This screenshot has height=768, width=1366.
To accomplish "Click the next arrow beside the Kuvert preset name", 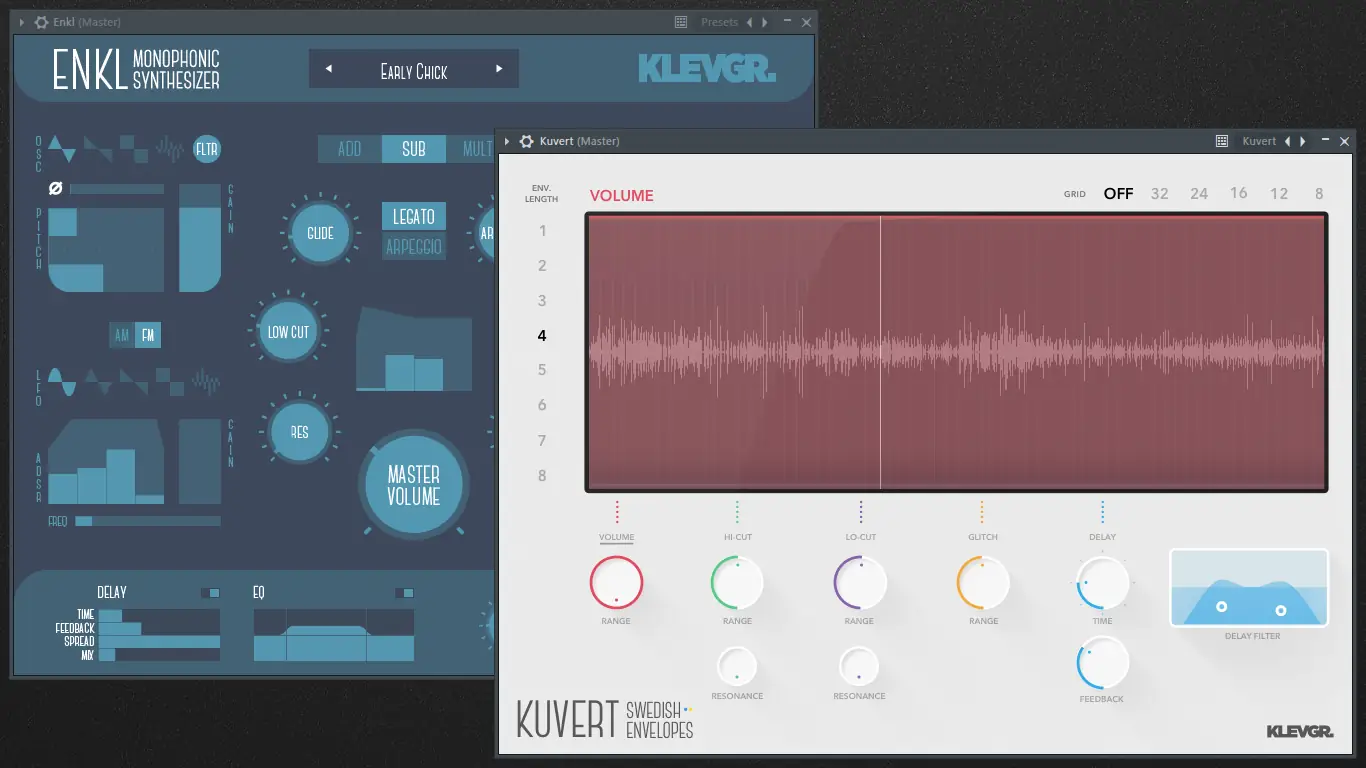I will click(x=1302, y=141).
